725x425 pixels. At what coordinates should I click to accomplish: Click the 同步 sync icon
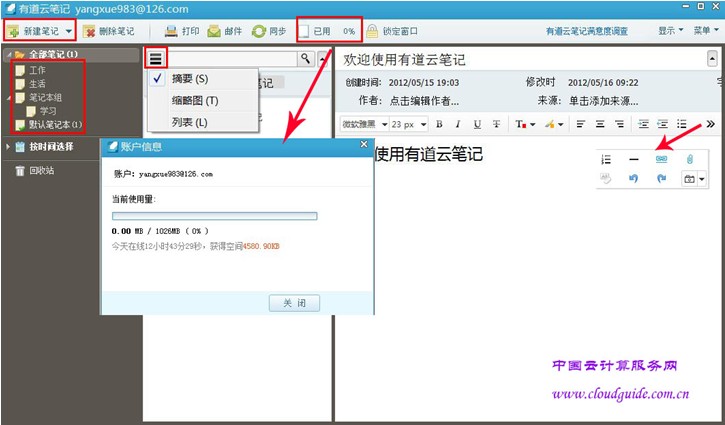258,31
